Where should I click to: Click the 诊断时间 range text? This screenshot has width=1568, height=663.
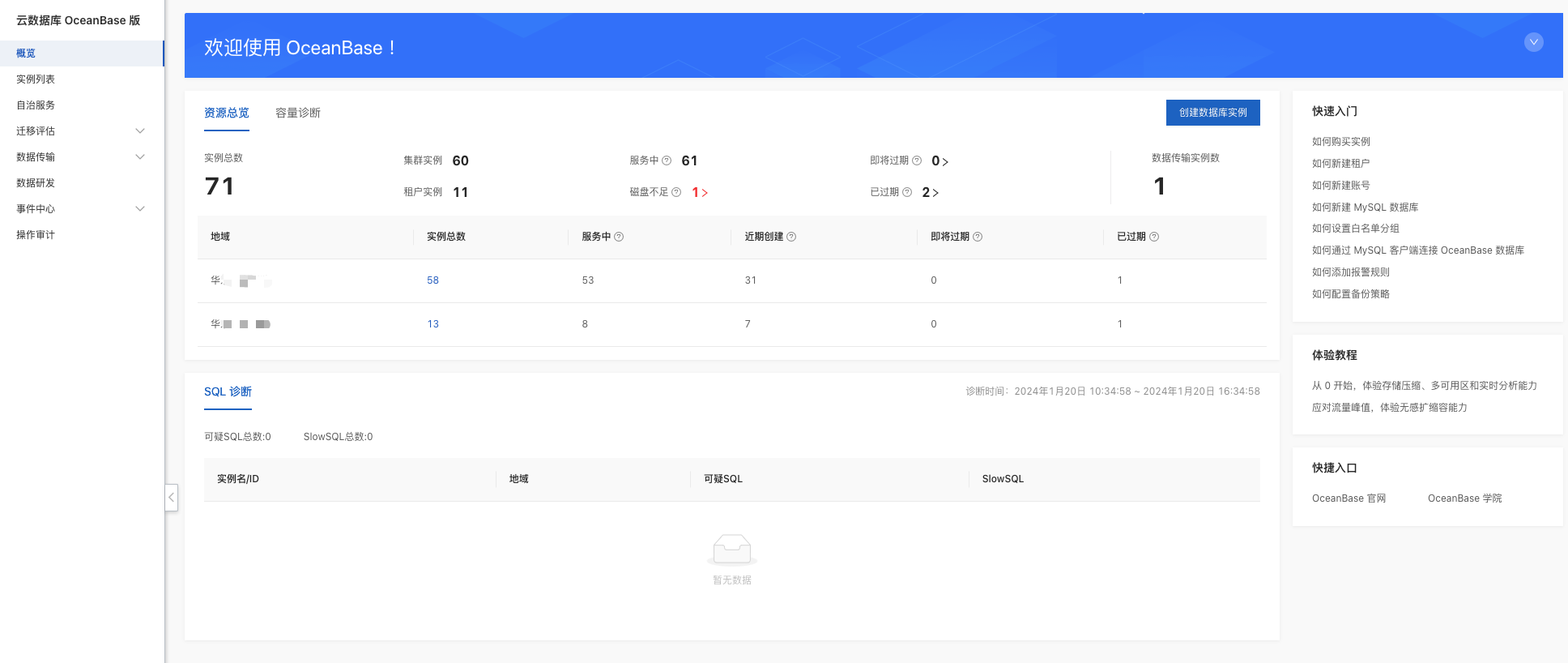[x=1113, y=391]
